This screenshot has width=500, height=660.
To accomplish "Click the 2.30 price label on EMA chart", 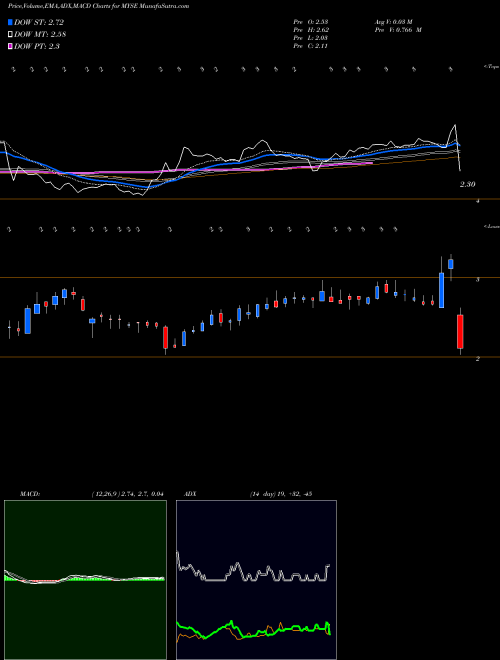I will 468,184.
